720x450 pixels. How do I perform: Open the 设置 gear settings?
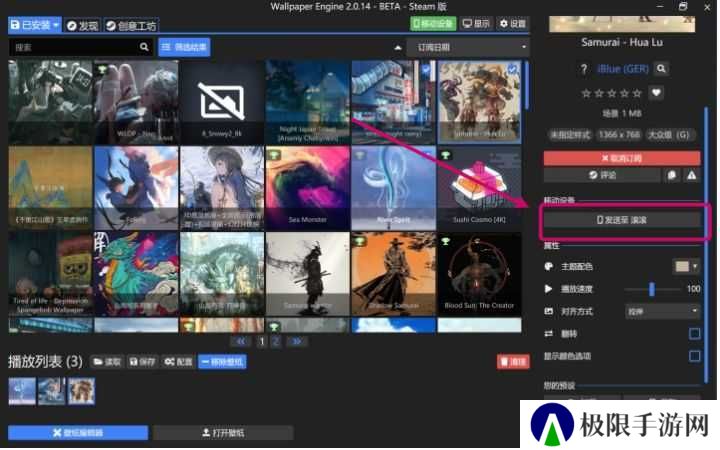[512, 23]
